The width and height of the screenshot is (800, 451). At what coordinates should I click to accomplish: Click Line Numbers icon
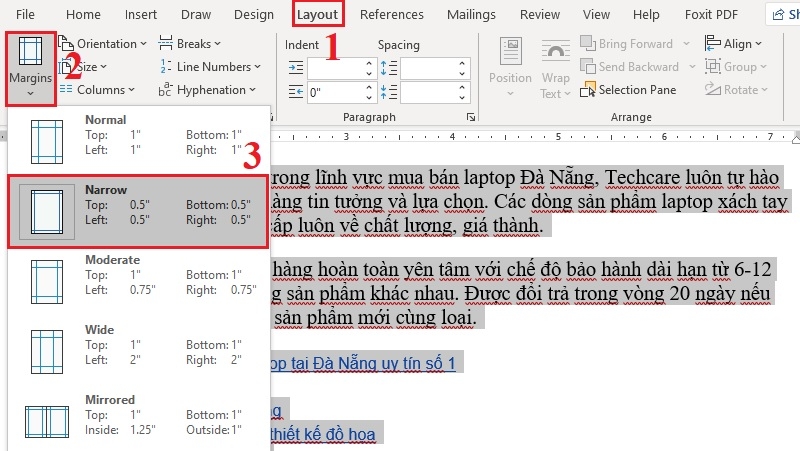point(165,66)
